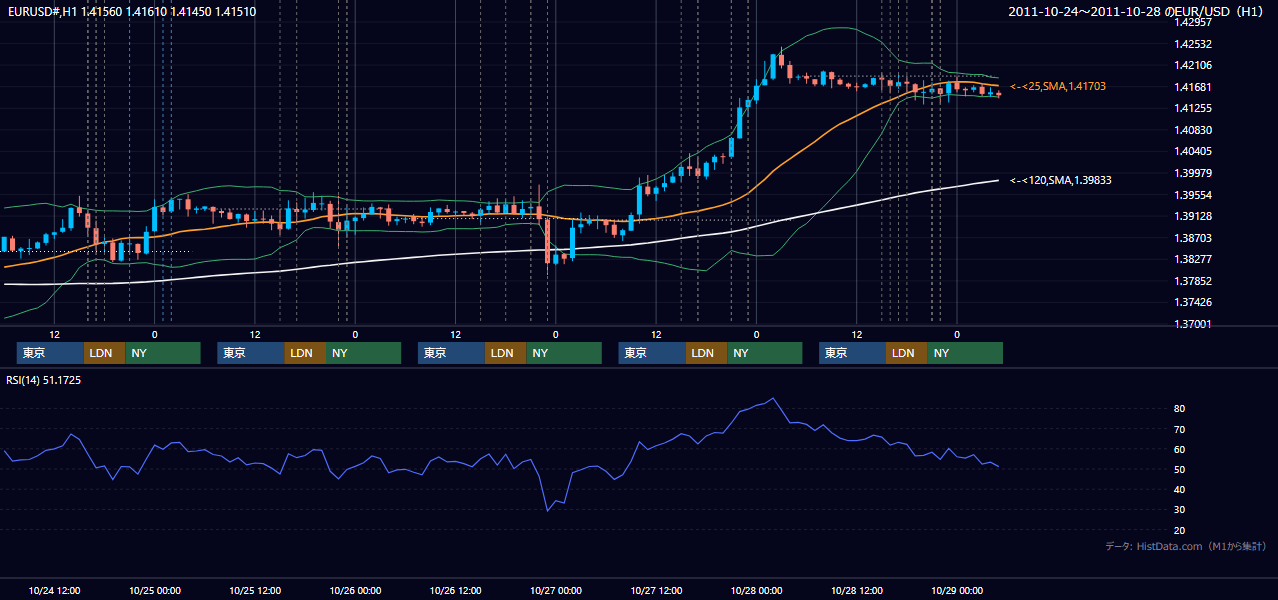
Task: Click price axis value 1.37001
Action: (x=1193, y=324)
